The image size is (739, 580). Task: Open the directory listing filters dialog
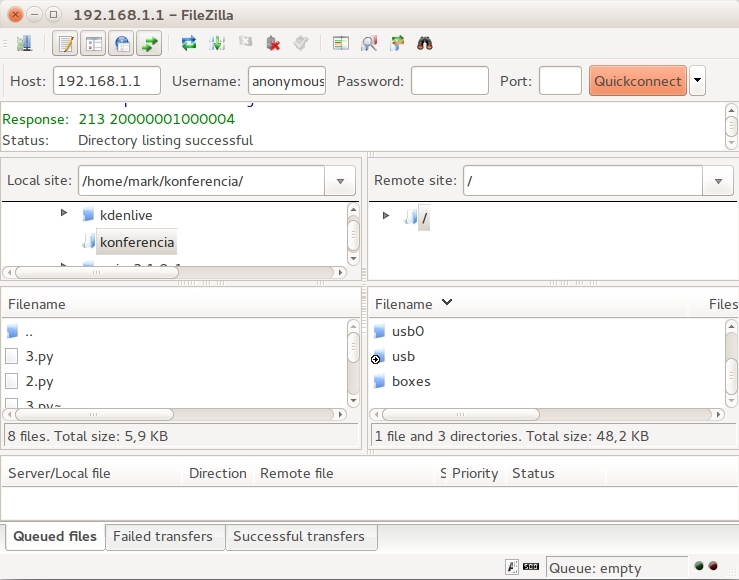(x=341, y=44)
